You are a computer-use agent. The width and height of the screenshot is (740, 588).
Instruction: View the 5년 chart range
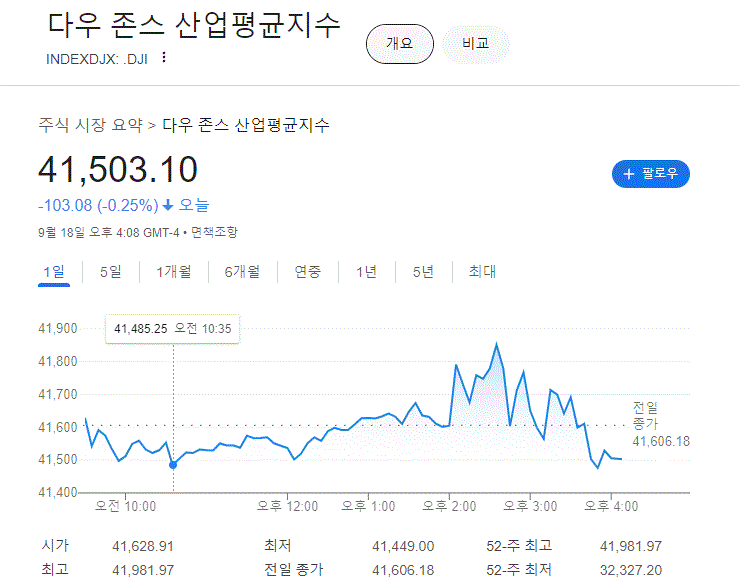pos(423,271)
